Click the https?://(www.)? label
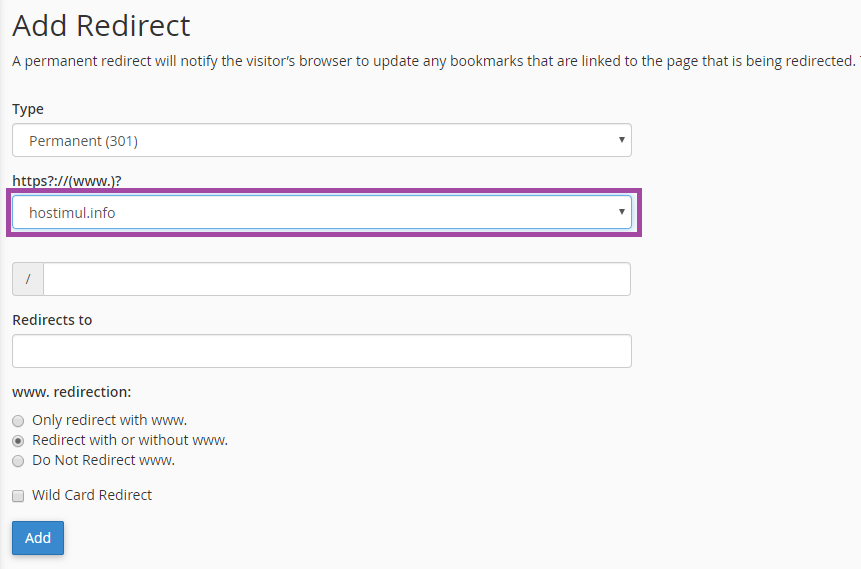This screenshot has width=861, height=569. [x=73, y=180]
